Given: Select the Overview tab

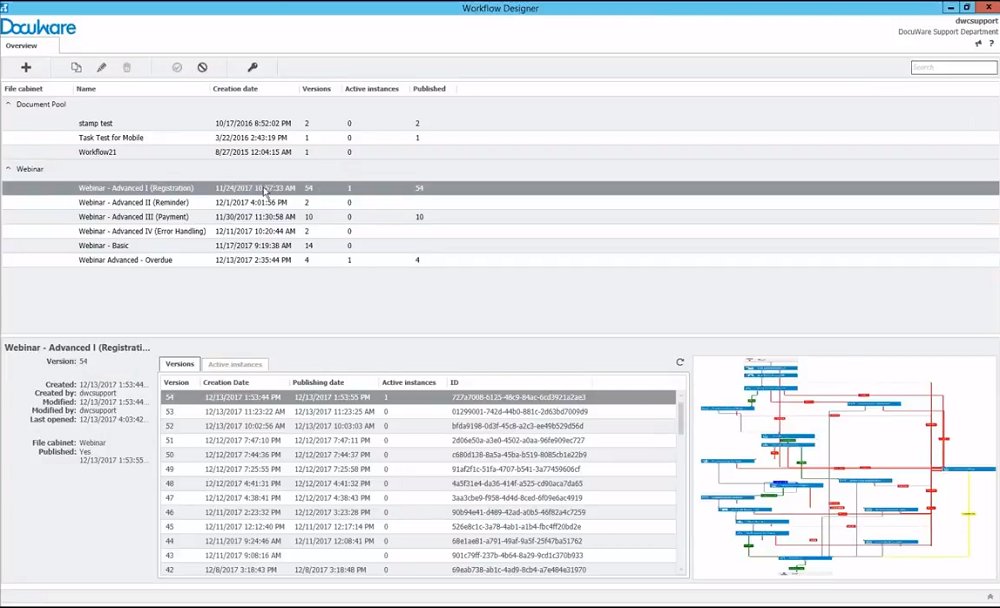Looking at the screenshot, I should click(x=21, y=46).
